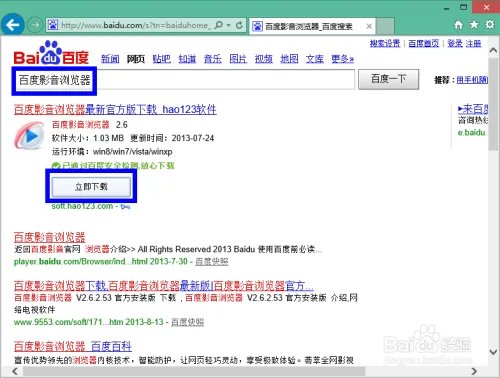The image size is (500, 378).
Task: Open 百度影音浏览器_百度百科 result
Action: pos(73,347)
